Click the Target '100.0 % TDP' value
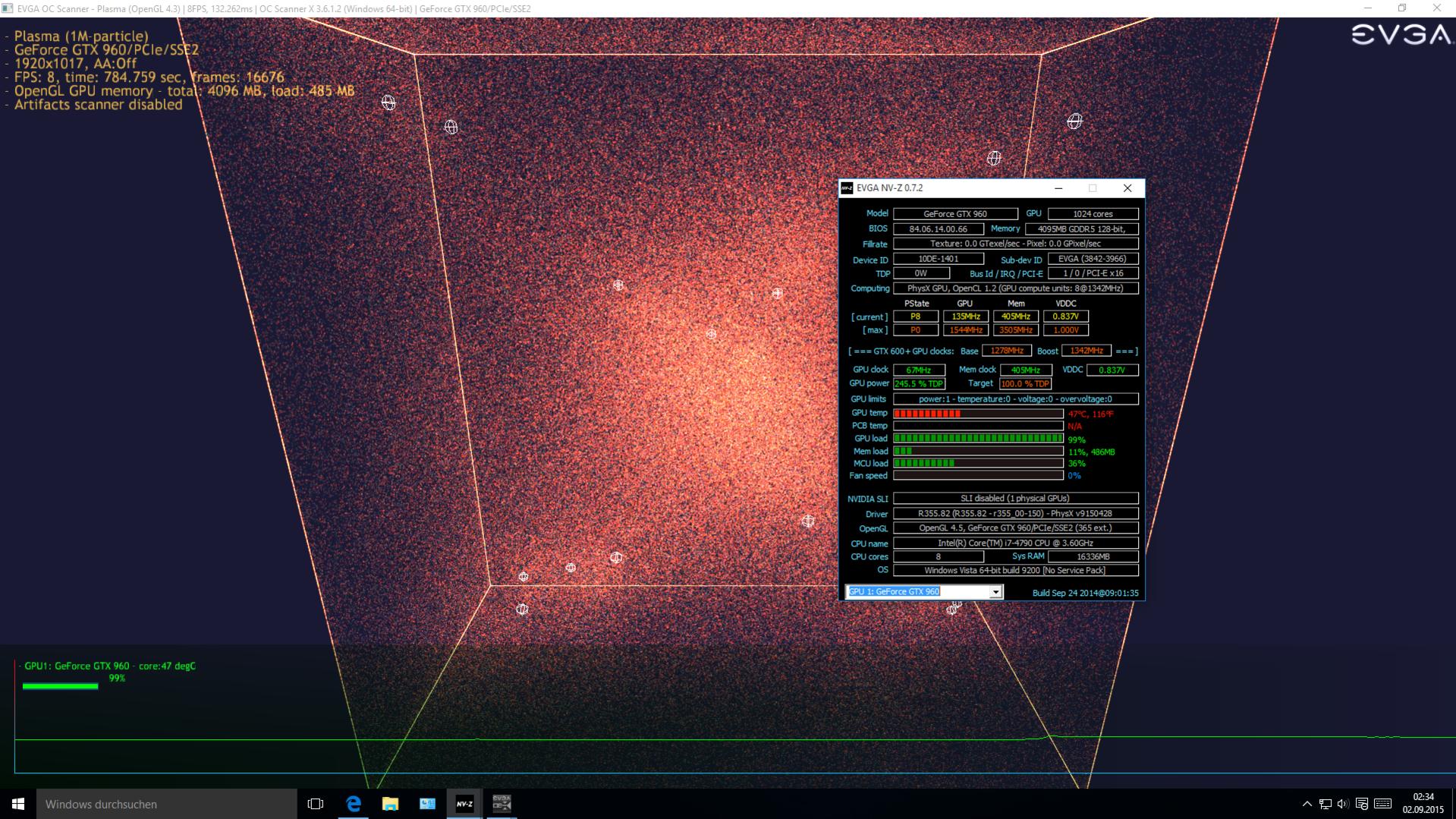 [x=1025, y=384]
